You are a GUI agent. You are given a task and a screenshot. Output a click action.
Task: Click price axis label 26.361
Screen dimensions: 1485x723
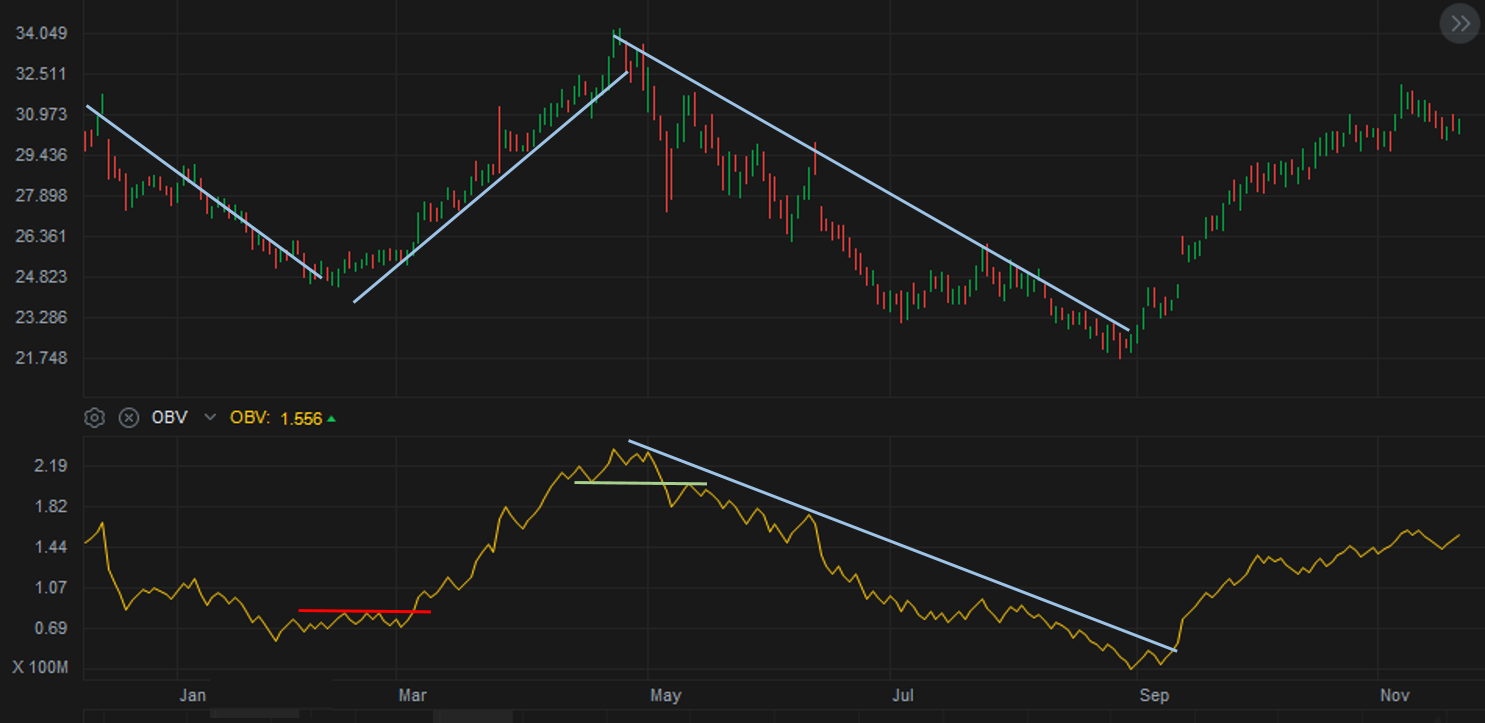41,236
